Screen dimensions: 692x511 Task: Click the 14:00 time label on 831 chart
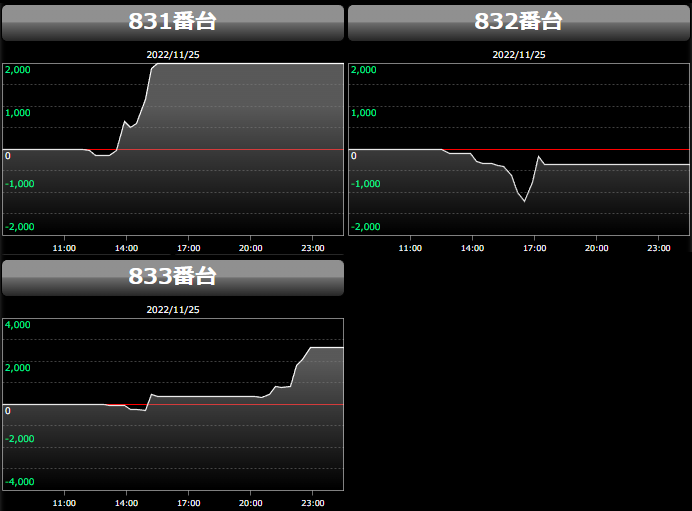click(x=126, y=247)
